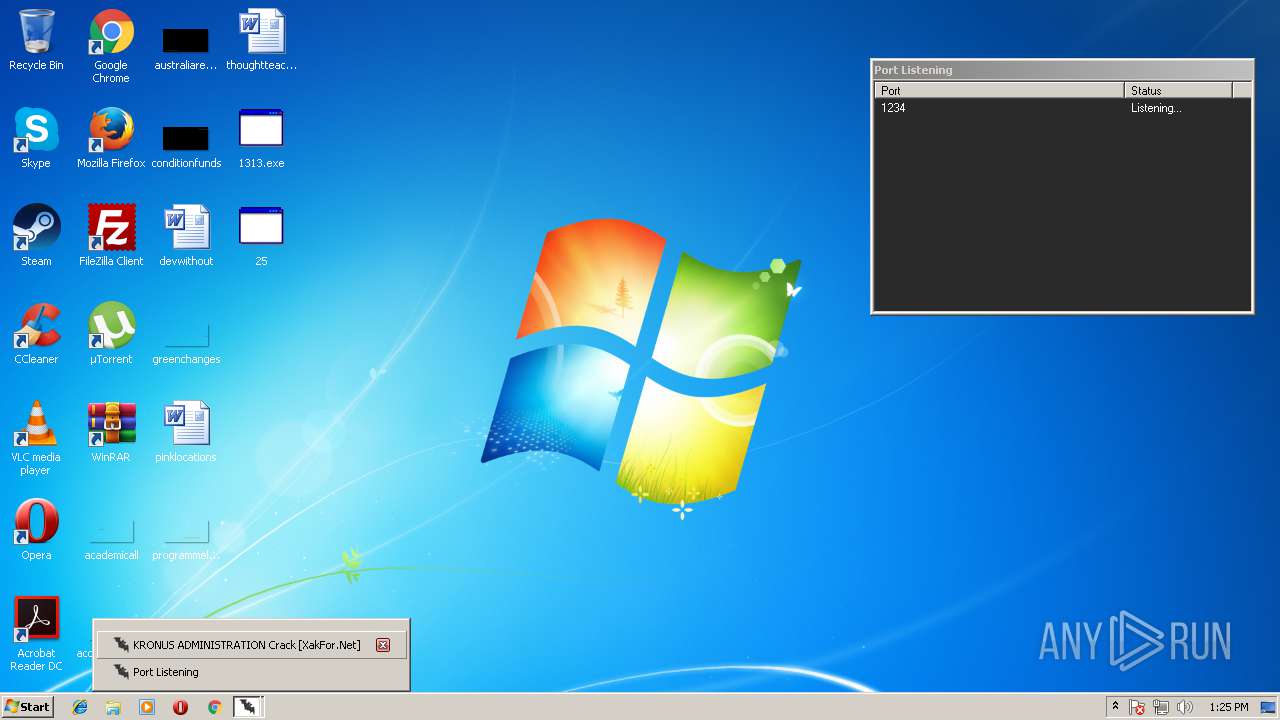Image resolution: width=1280 pixels, height=720 pixels.
Task: Close KRONUS ADMINISTRATION Crack from taskbar preview
Action: click(383, 645)
